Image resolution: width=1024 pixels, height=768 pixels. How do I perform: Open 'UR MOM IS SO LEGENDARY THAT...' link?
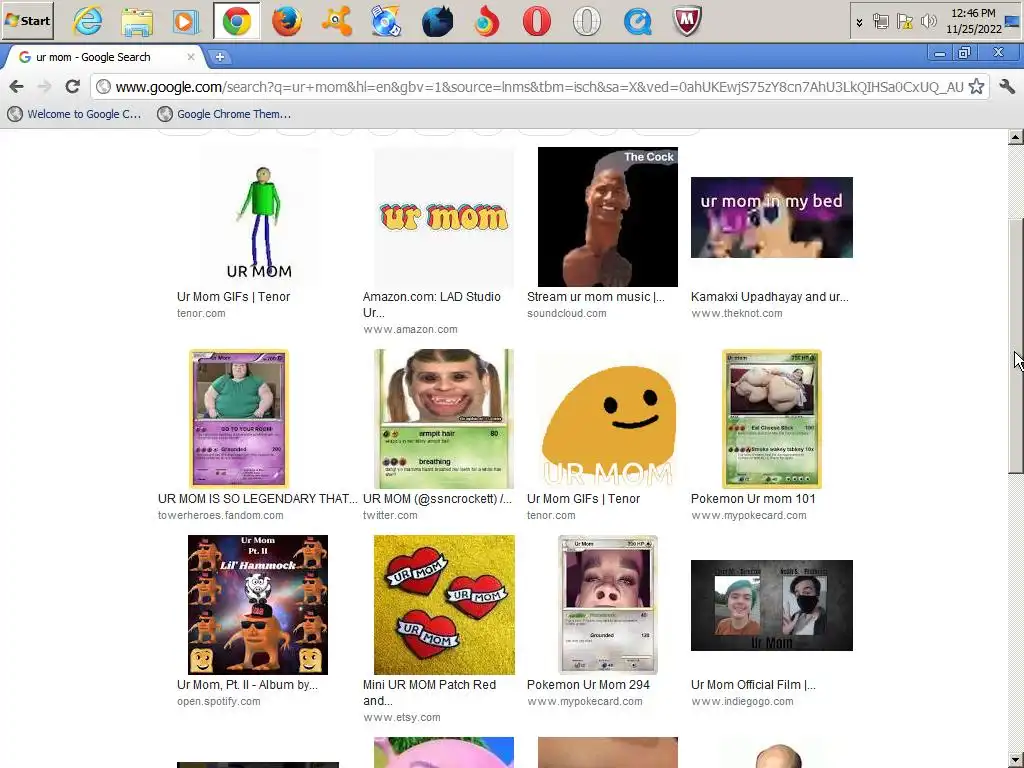257,498
